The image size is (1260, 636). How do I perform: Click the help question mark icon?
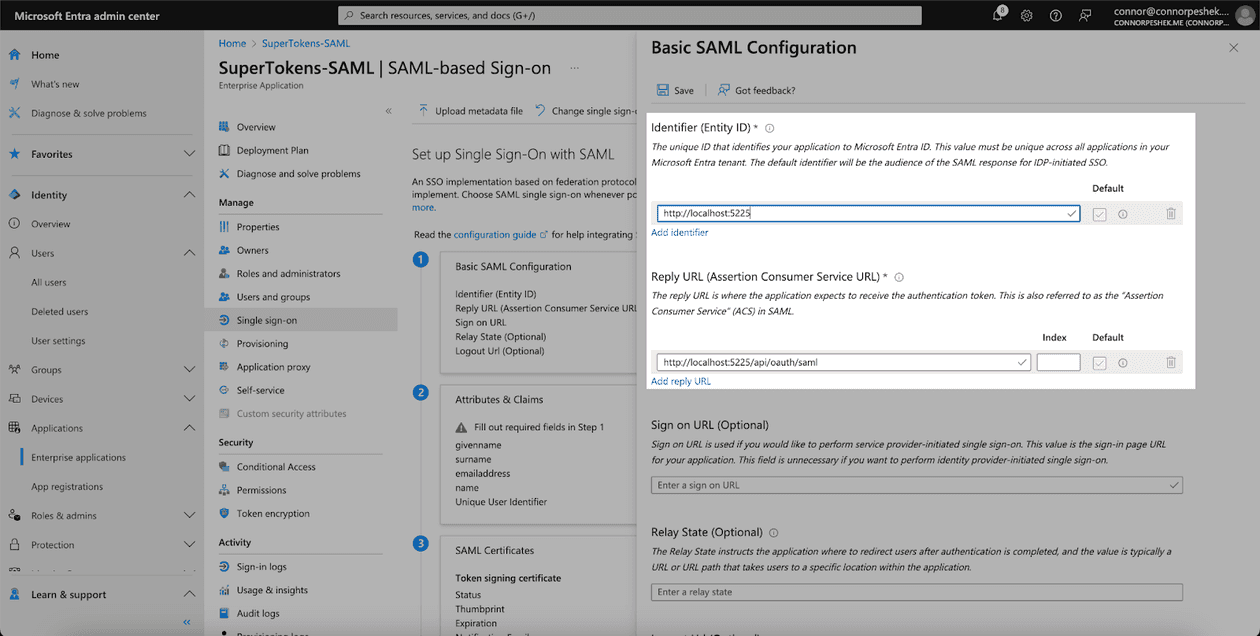point(1055,15)
